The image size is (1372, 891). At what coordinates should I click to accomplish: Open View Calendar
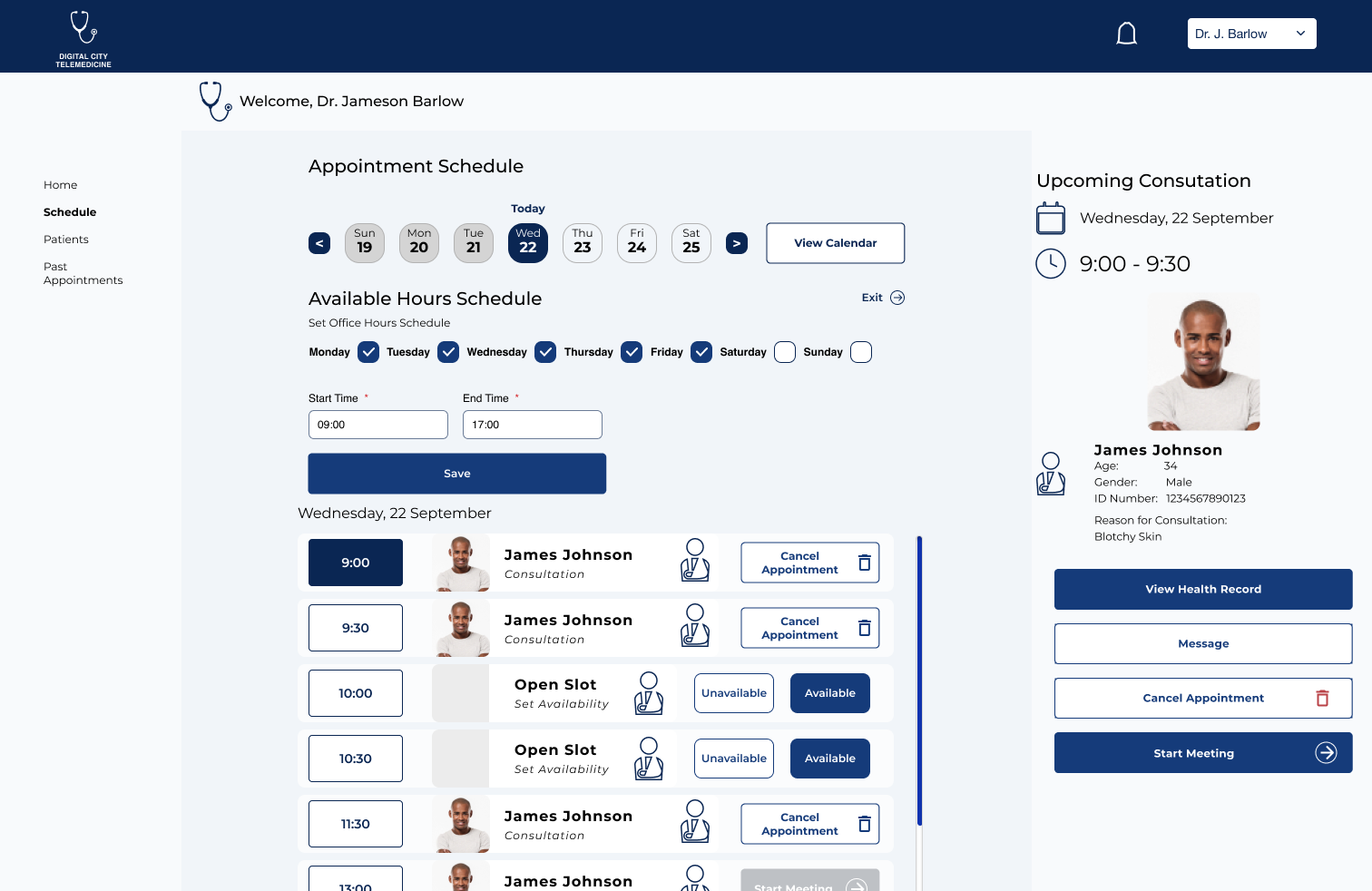click(x=835, y=243)
